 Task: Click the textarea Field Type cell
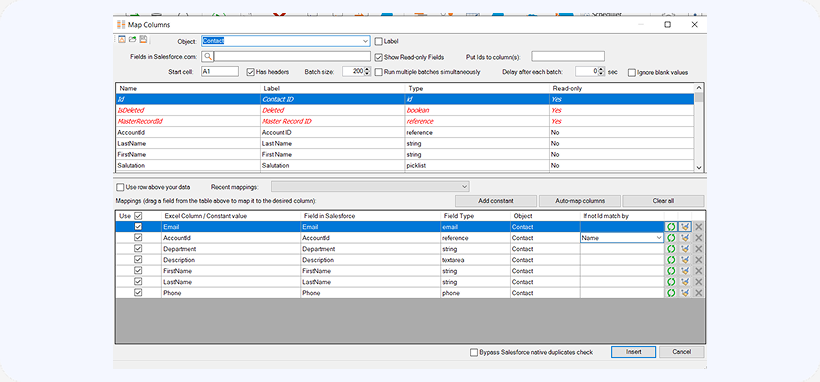[475, 260]
